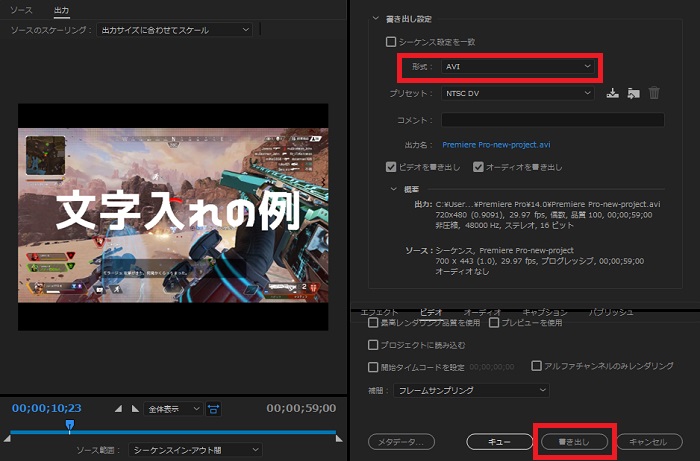Screen dimensions: 700x461
Task: Enable アルファチャンネルのみレンダリング checkbox
Action: pos(536,366)
